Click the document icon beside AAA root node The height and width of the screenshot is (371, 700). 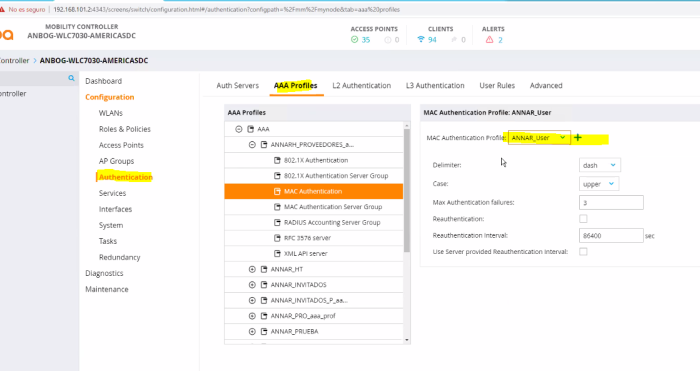coord(250,129)
